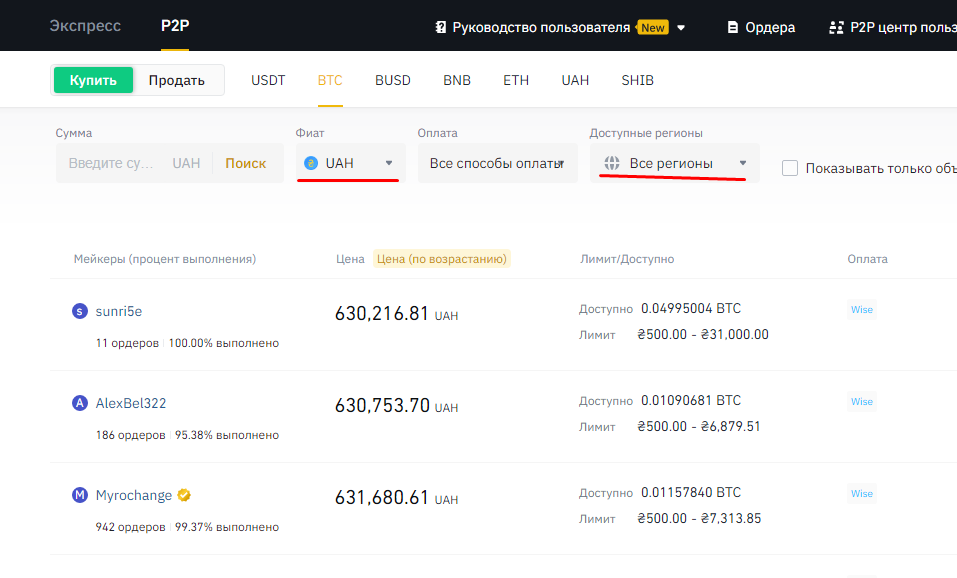Click the globe icon in regions selector

click(x=612, y=163)
